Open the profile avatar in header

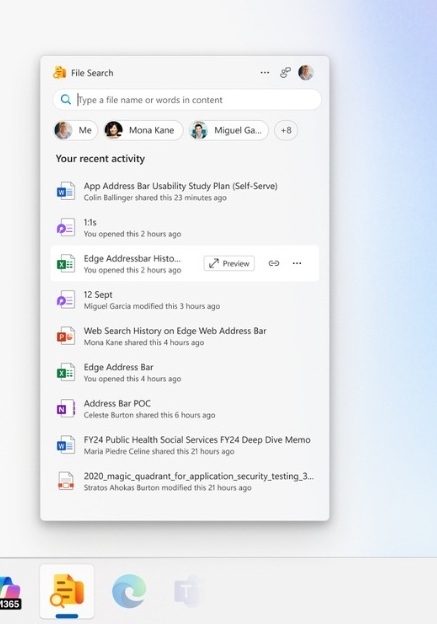306,72
